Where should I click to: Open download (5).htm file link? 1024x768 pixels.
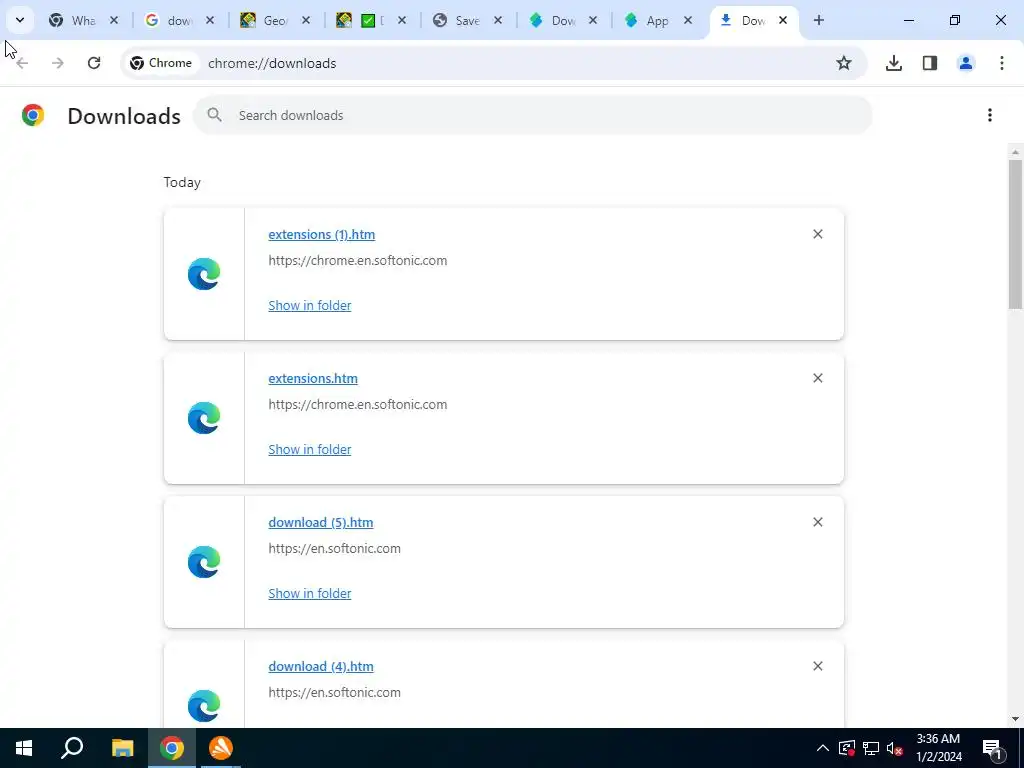(x=321, y=522)
